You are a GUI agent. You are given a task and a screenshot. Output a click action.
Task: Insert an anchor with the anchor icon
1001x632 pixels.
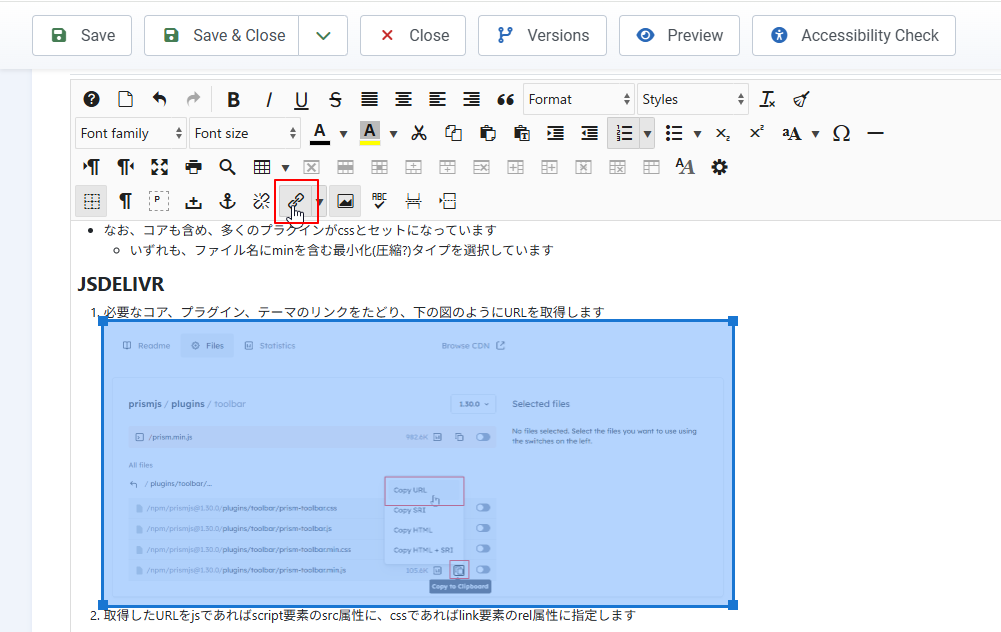tap(227, 201)
